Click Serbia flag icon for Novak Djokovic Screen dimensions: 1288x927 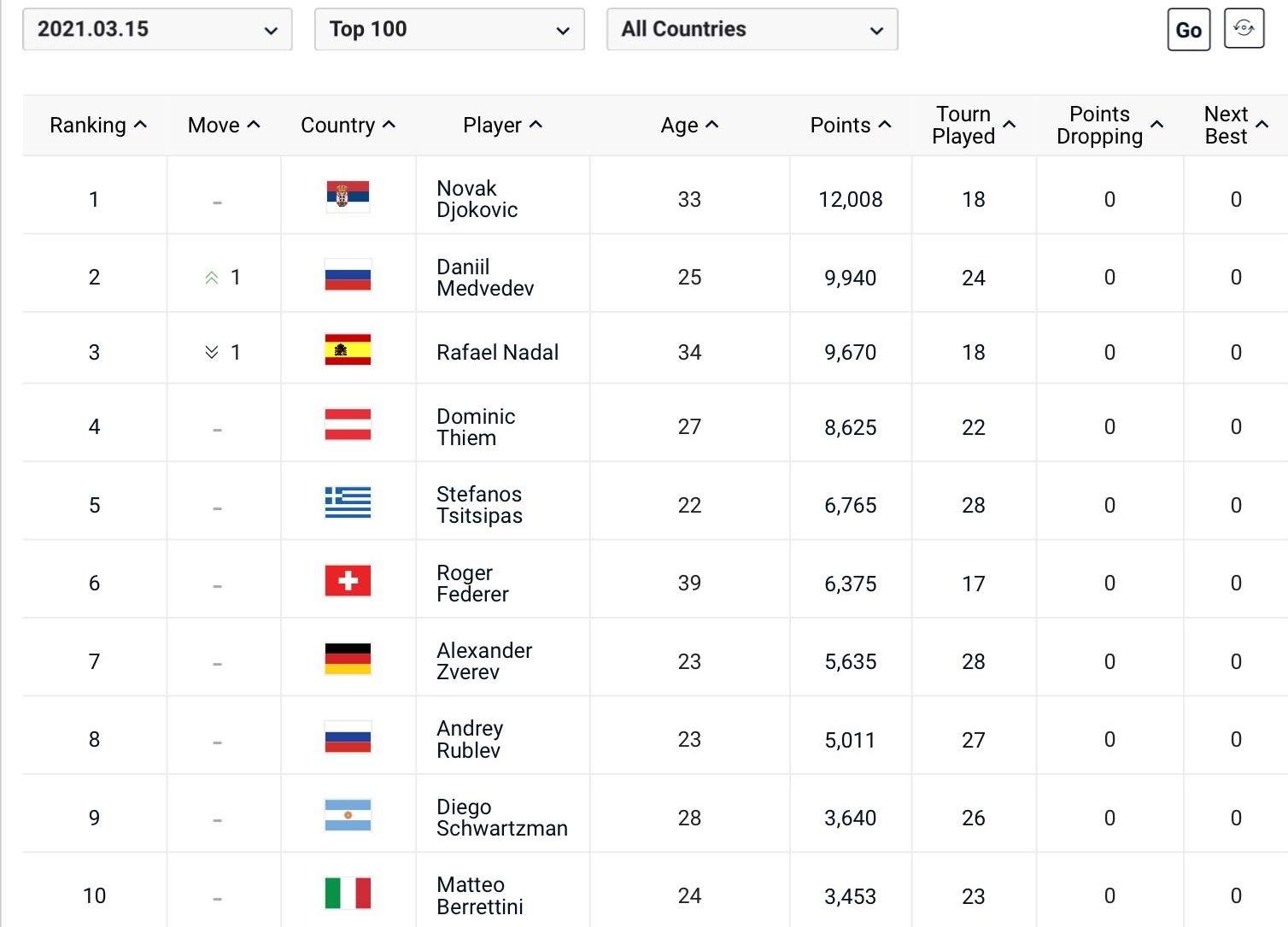pos(348,197)
